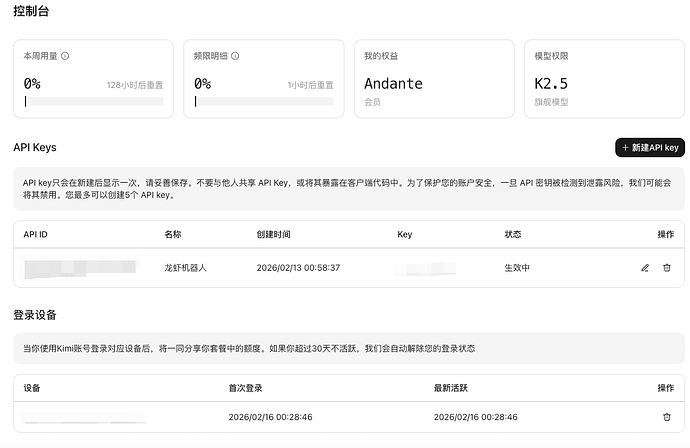This screenshot has width=690, height=448.
Task: Select creation time 2026/02/13 00:58:37
Action: 298,268
